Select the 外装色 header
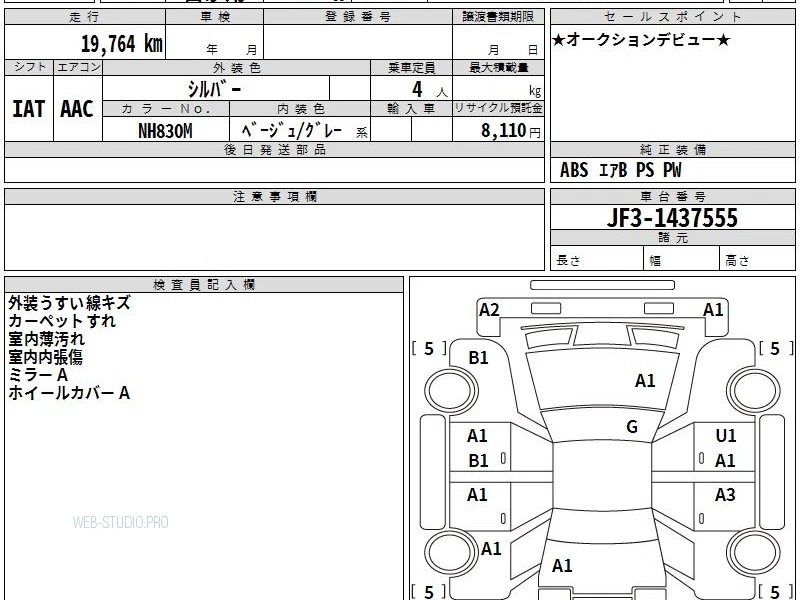The image size is (800, 600). (x=237, y=67)
